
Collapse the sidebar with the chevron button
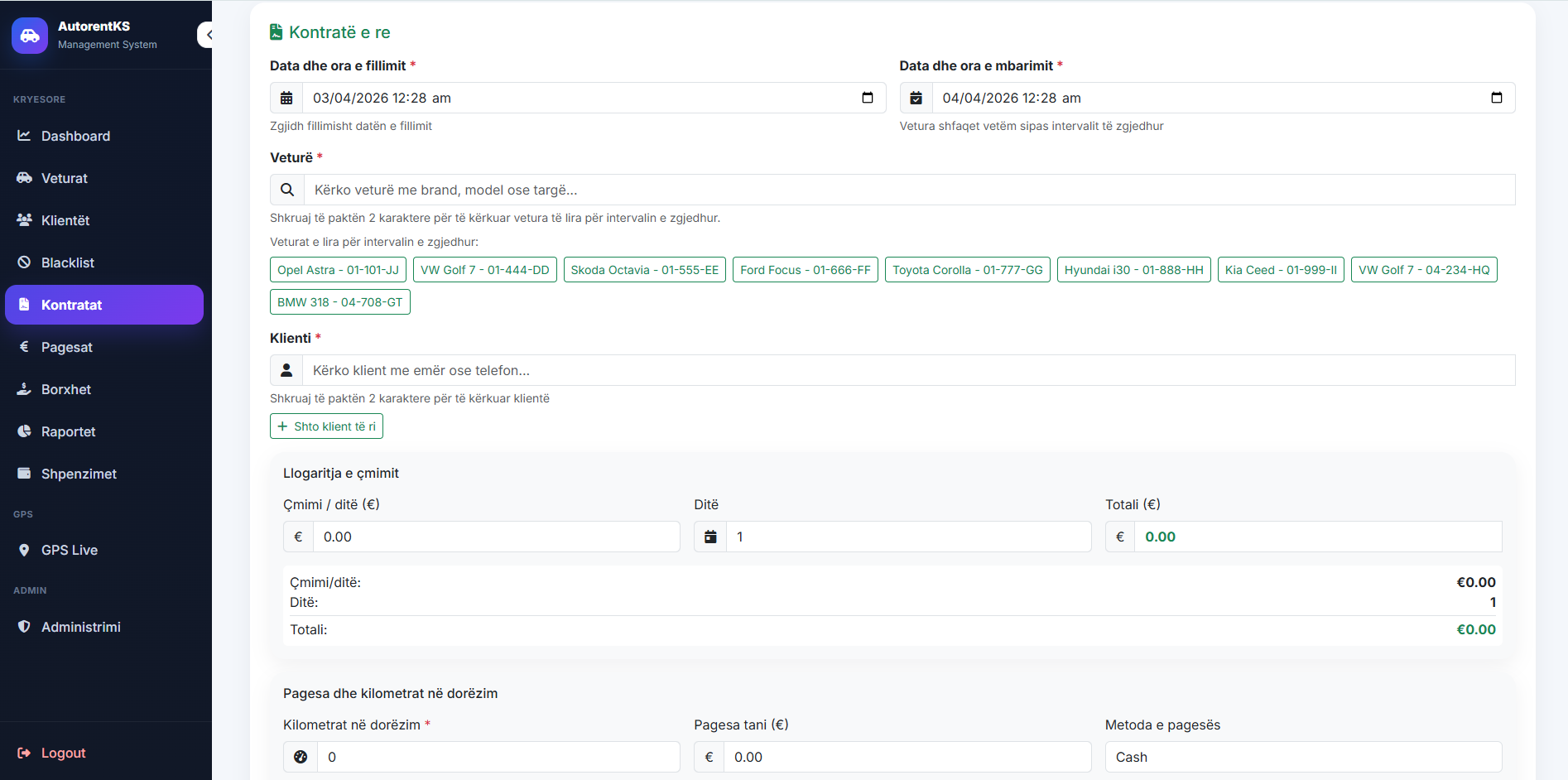205,35
